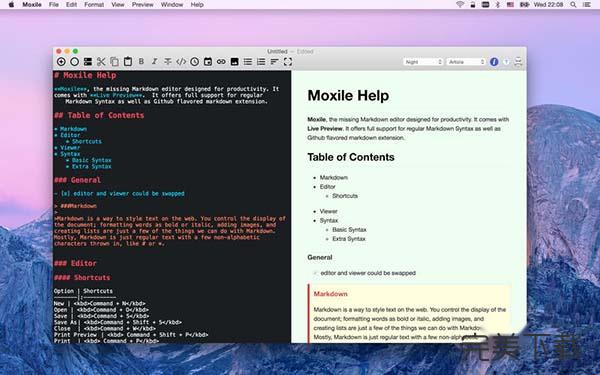The width and height of the screenshot is (600, 375).
Task: Swap editor and viewer panes icon
Action: [518, 62]
